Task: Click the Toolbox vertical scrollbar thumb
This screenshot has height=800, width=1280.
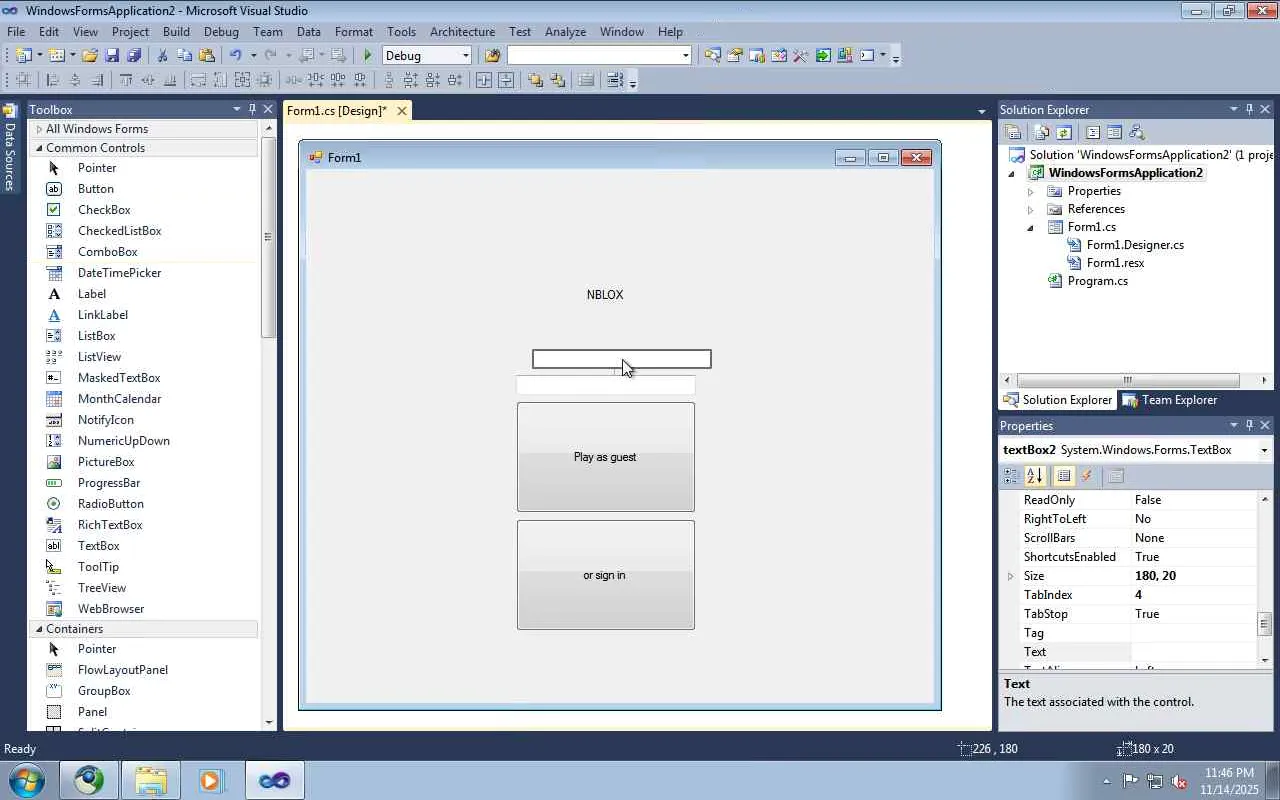Action: (x=268, y=237)
